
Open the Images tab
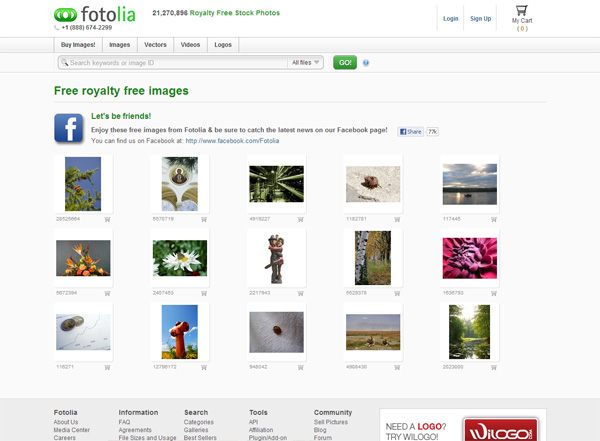point(119,45)
